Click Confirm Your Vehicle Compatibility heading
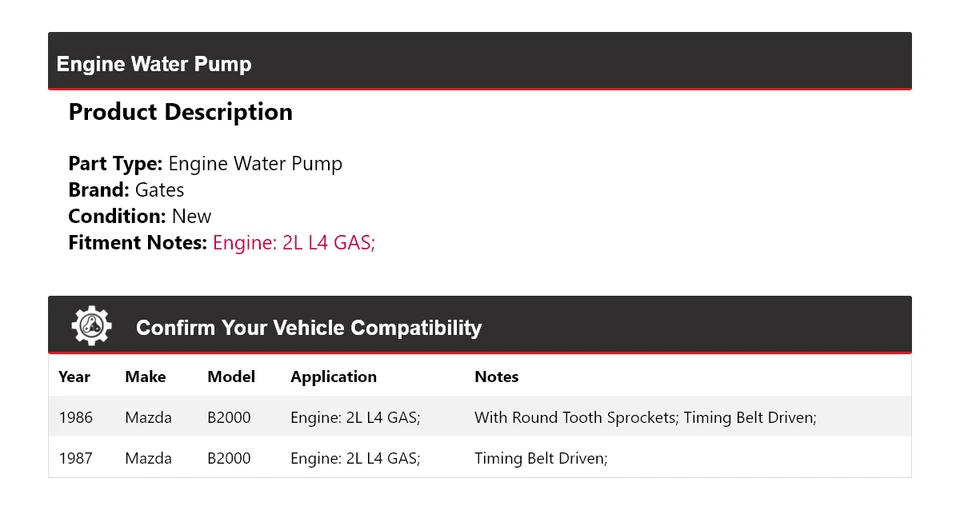Viewport: 960px width, 510px height. tap(308, 328)
